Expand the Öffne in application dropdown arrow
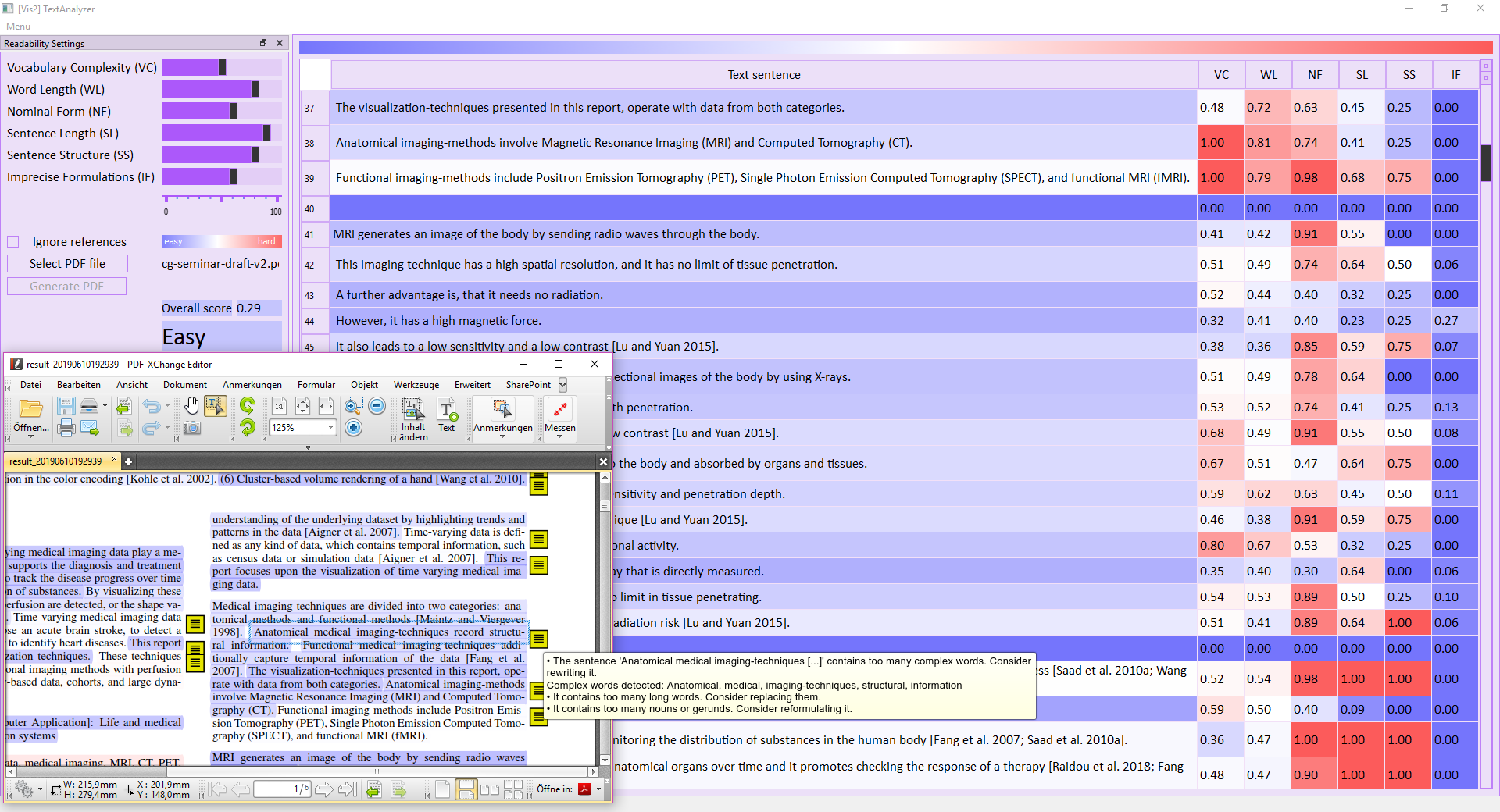 tap(598, 789)
